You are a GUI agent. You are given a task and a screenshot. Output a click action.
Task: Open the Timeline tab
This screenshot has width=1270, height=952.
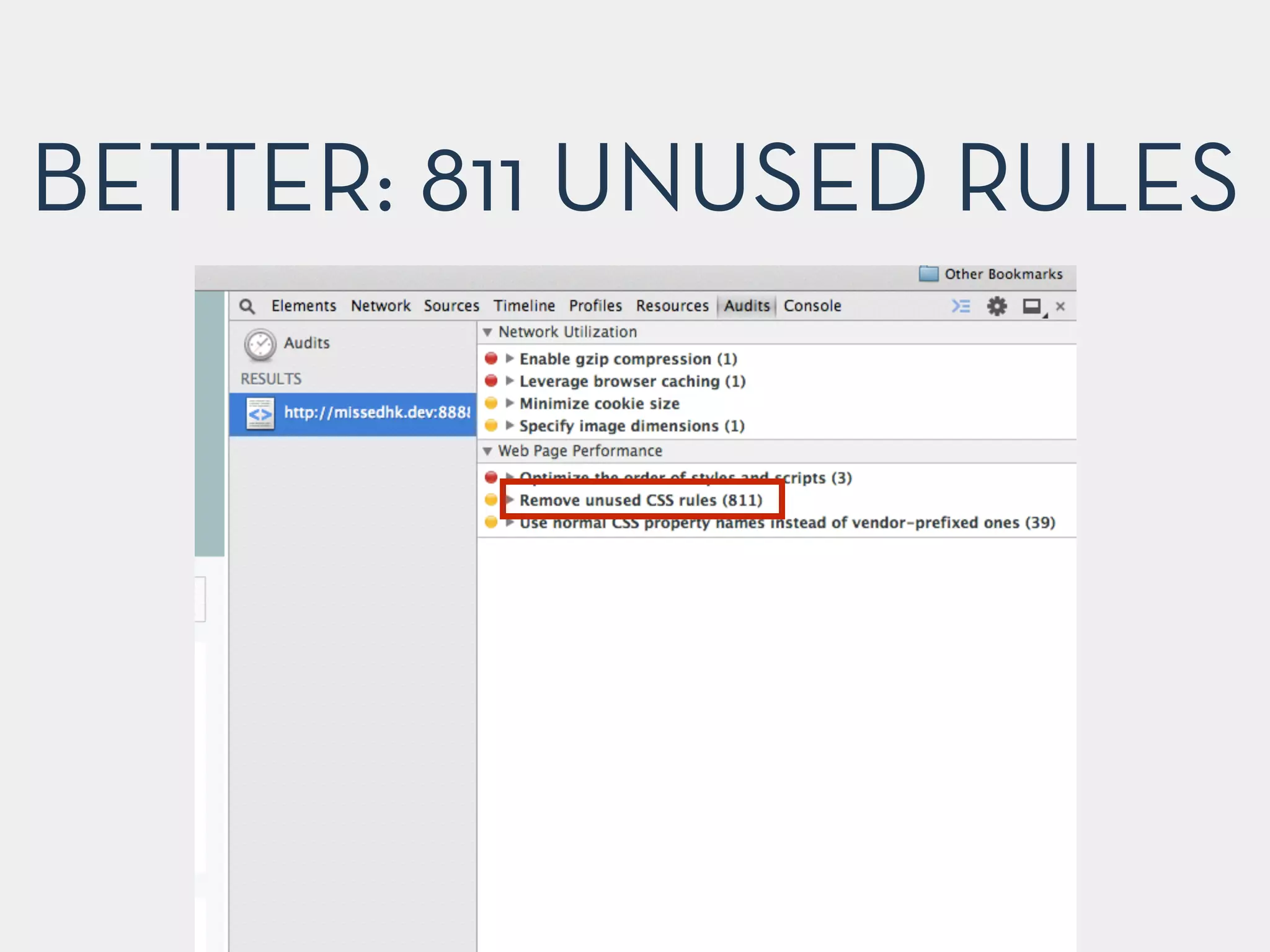point(524,306)
